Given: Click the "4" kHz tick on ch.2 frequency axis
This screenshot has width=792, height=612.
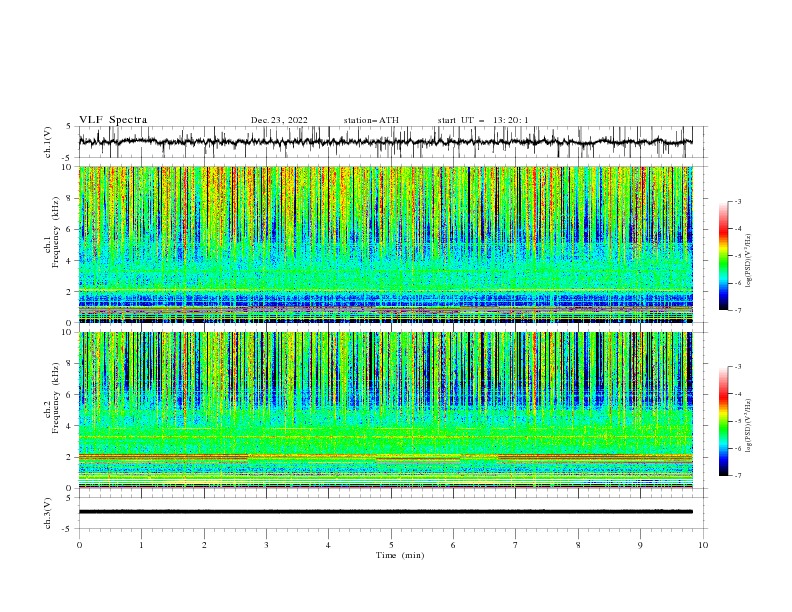Looking at the screenshot, I should click(x=70, y=426).
